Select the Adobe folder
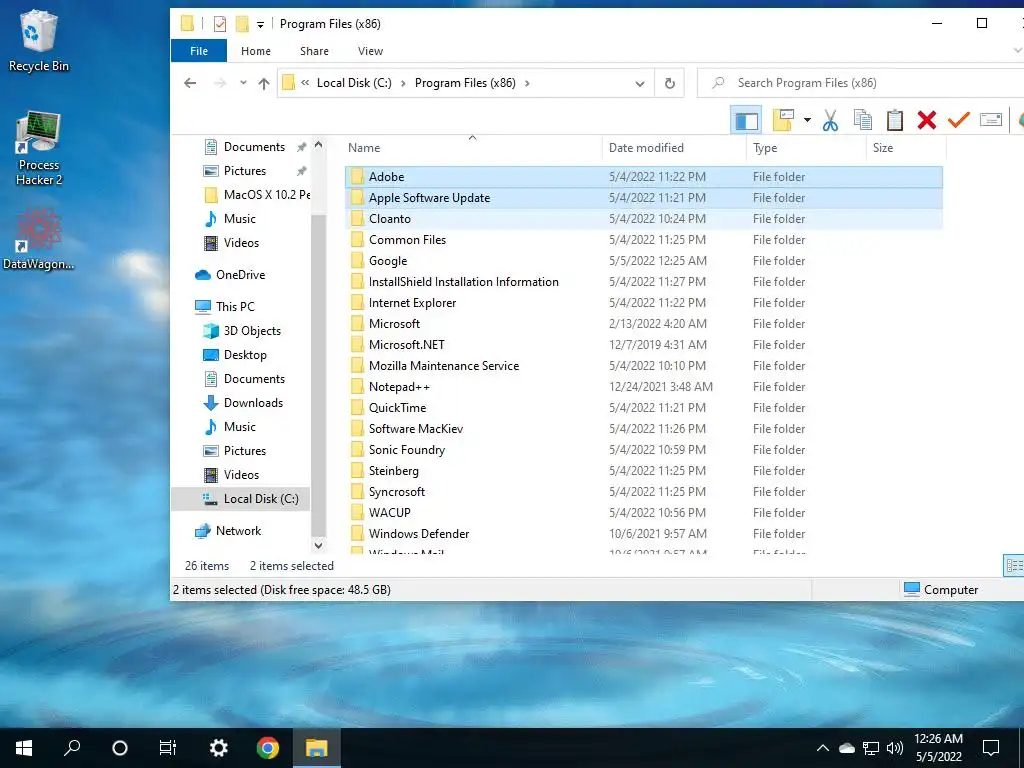Screen dimensions: 1024x768 coord(643,177)
